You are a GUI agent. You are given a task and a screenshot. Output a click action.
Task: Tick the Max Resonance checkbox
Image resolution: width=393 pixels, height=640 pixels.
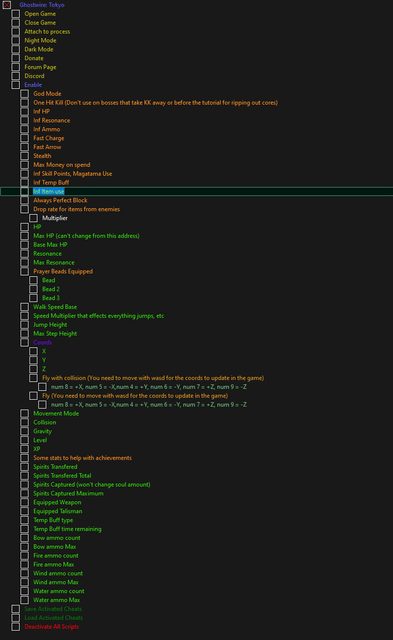(24, 262)
